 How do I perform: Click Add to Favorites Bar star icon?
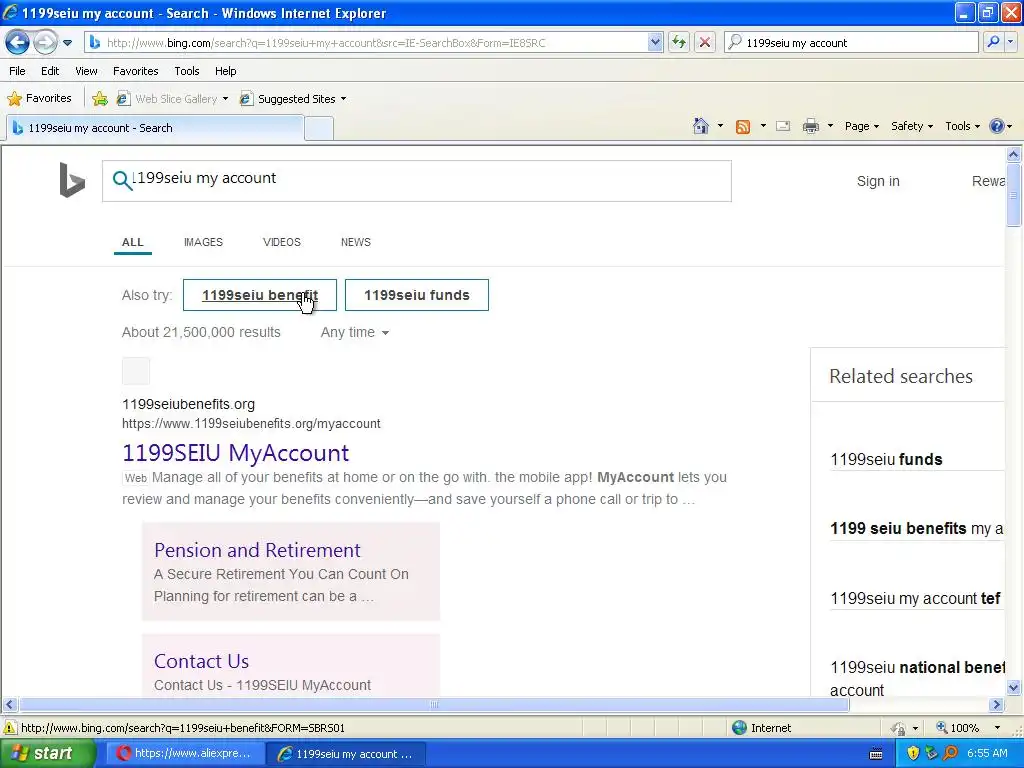point(100,99)
